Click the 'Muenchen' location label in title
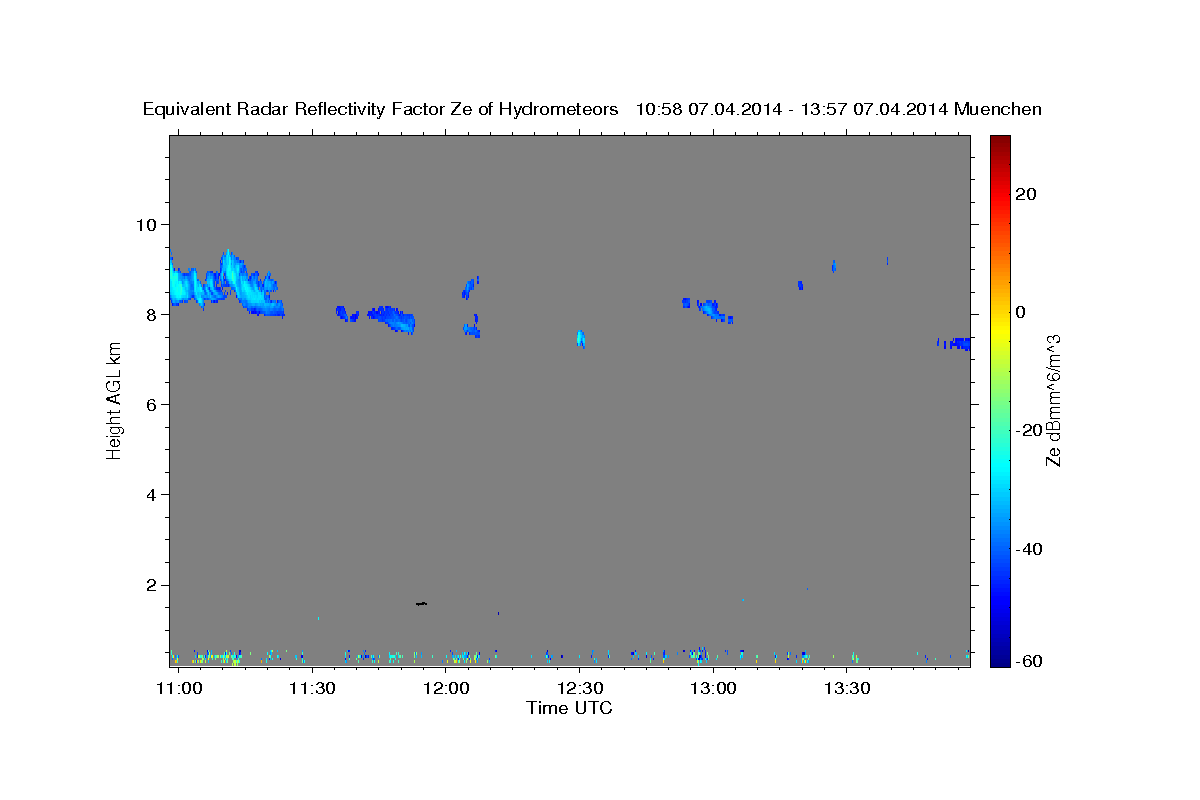This screenshot has width=1200, height=800. [x=998, y=110]
